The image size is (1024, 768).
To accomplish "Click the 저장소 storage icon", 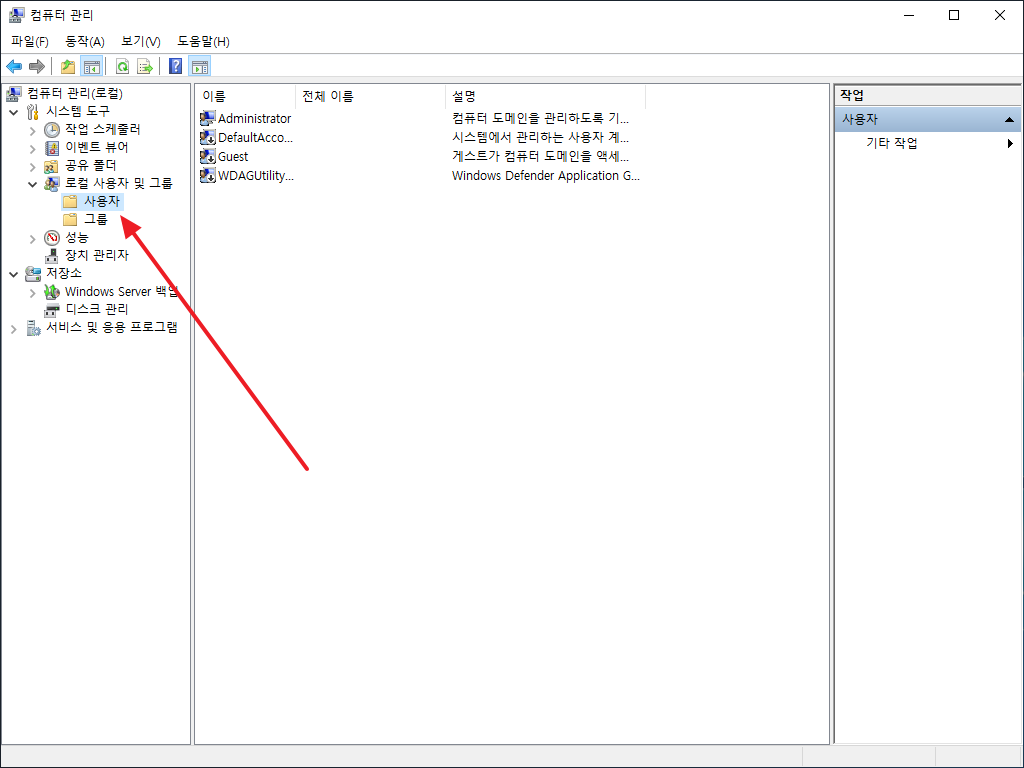I will [33, 273].
